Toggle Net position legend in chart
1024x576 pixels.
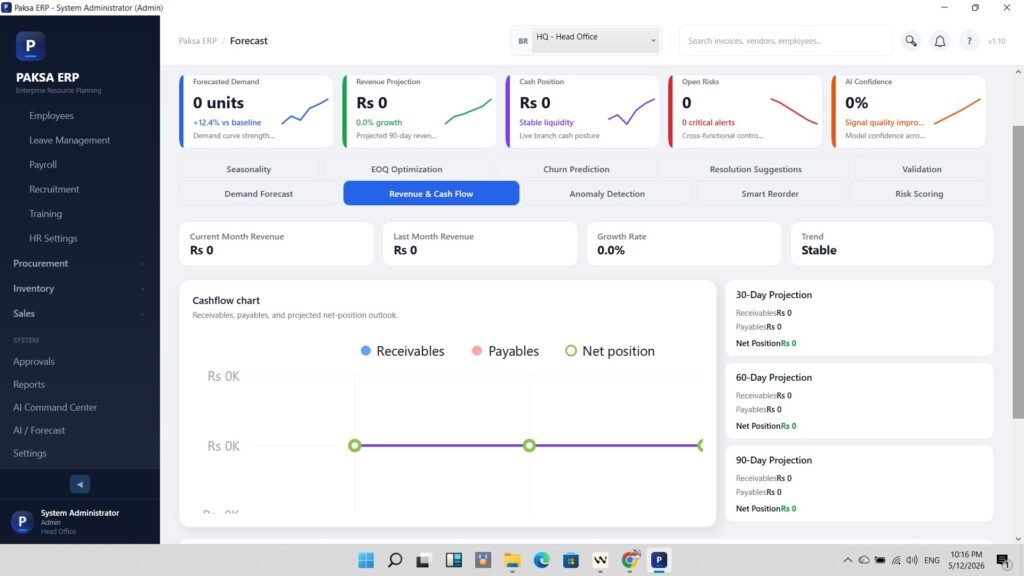pos(610,351)
